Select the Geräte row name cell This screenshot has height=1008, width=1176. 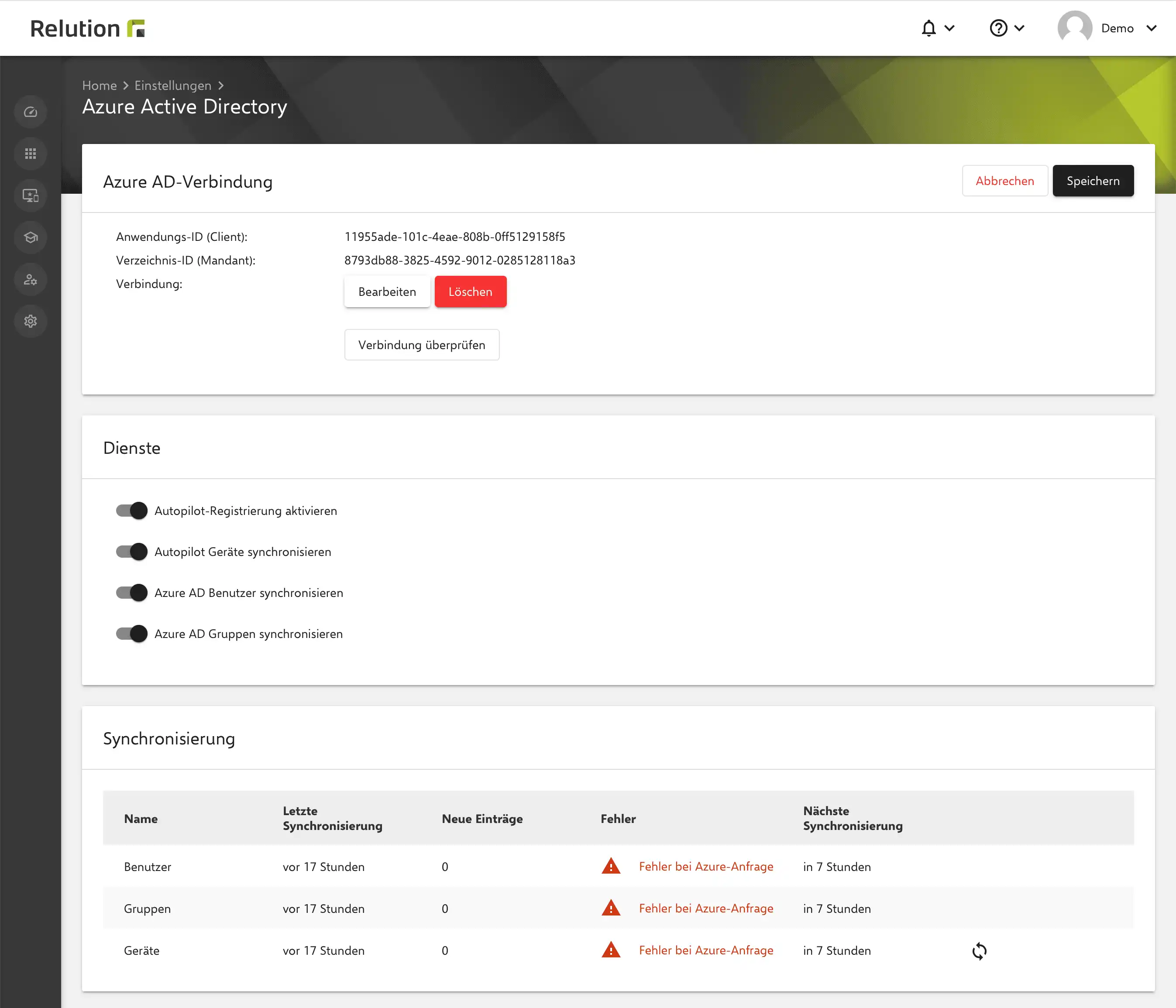141,951
